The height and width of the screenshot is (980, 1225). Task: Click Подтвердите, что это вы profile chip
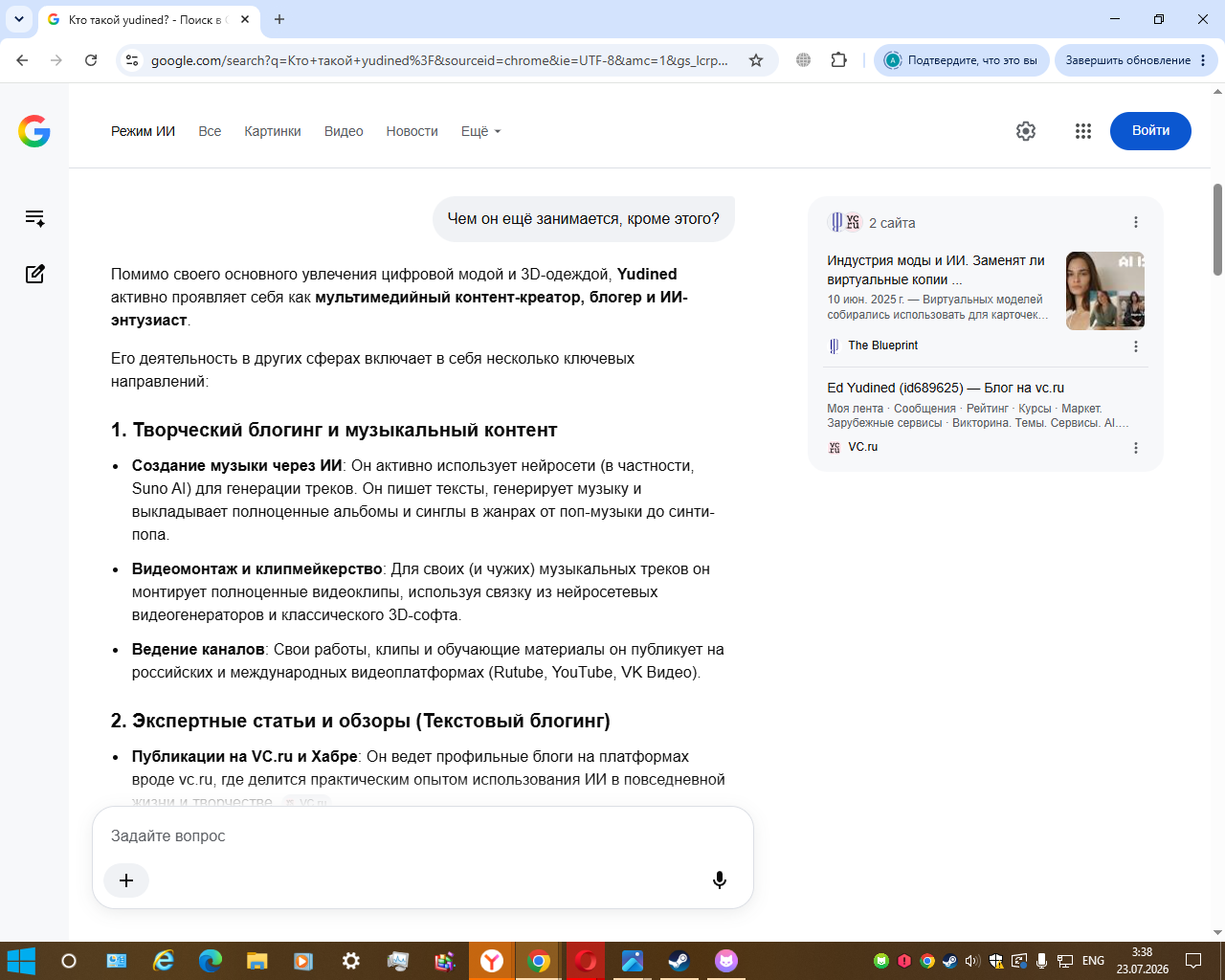pyautogui.click(x=962, y=60)
